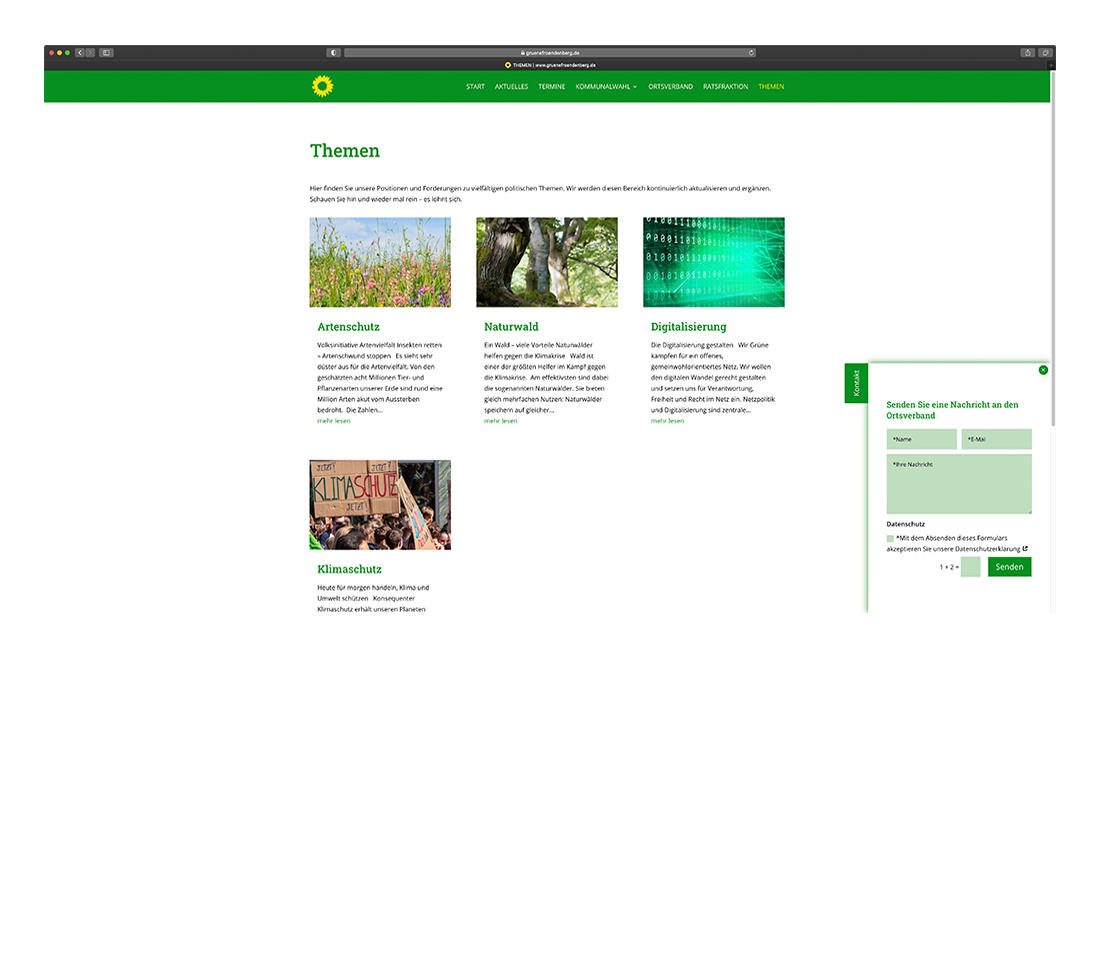Click the Name input field
Image resolution: width=1100 pixels, height=955 pixels.
[x=922, y=439]
